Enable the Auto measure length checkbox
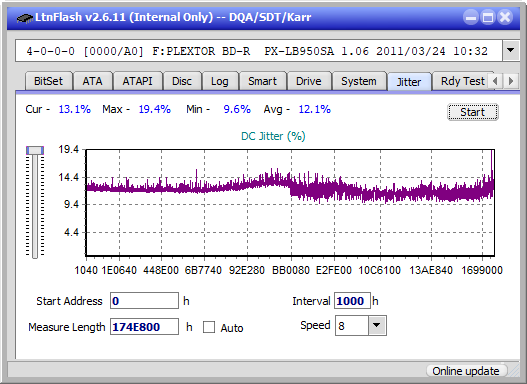 [209, 327]
